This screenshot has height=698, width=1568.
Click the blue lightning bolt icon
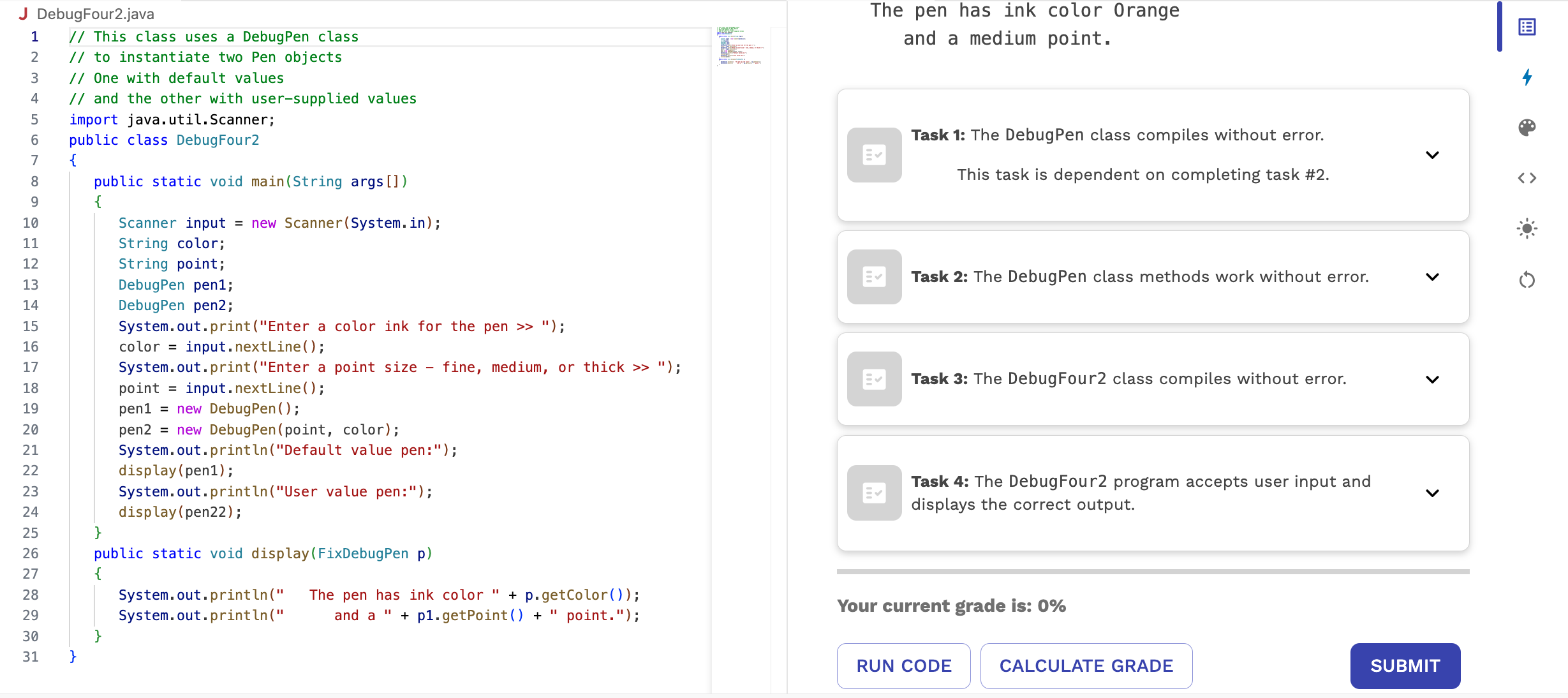[1527, 77]
